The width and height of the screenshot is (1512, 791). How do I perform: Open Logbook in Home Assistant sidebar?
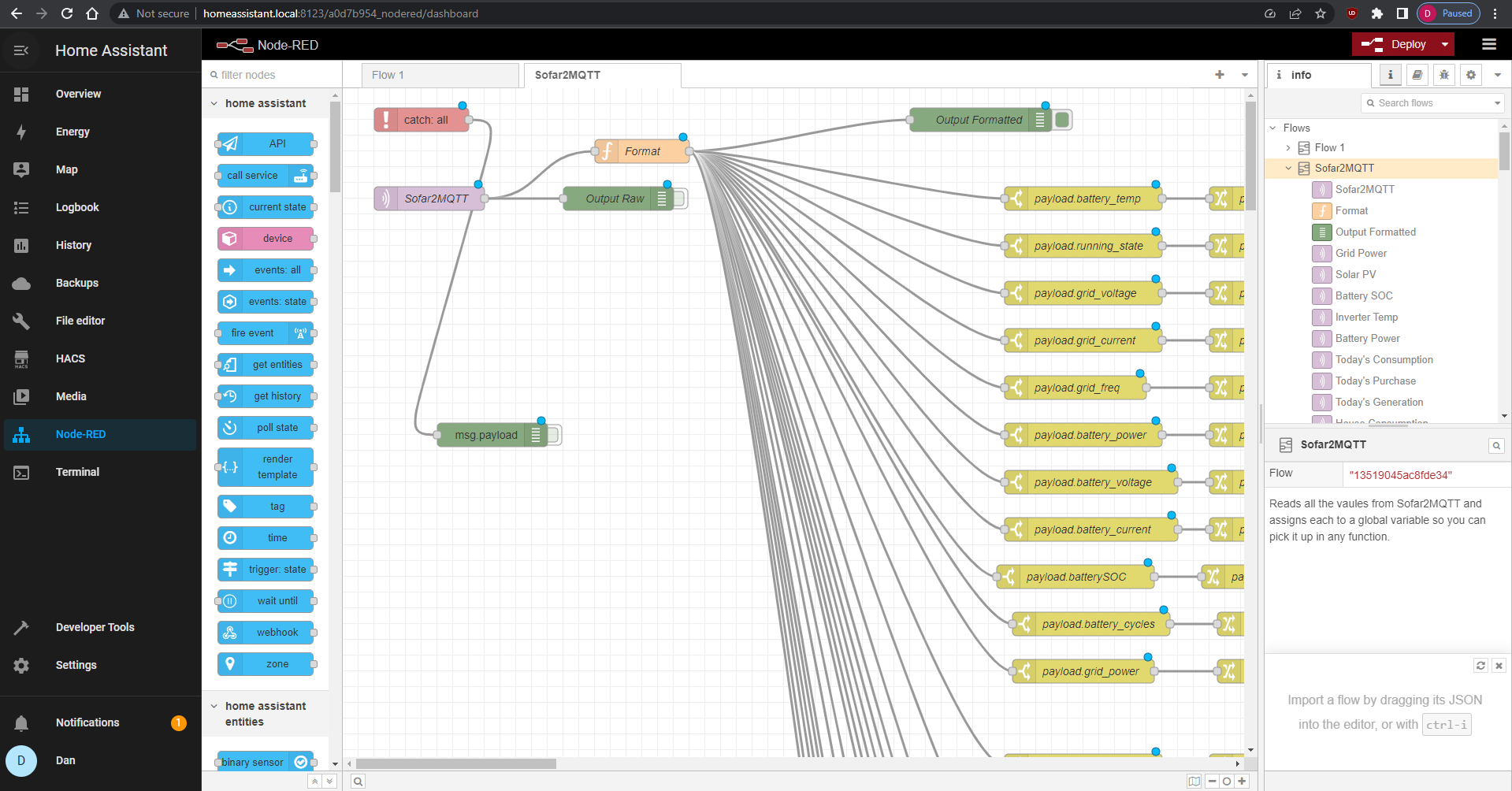tap(98, 207)
